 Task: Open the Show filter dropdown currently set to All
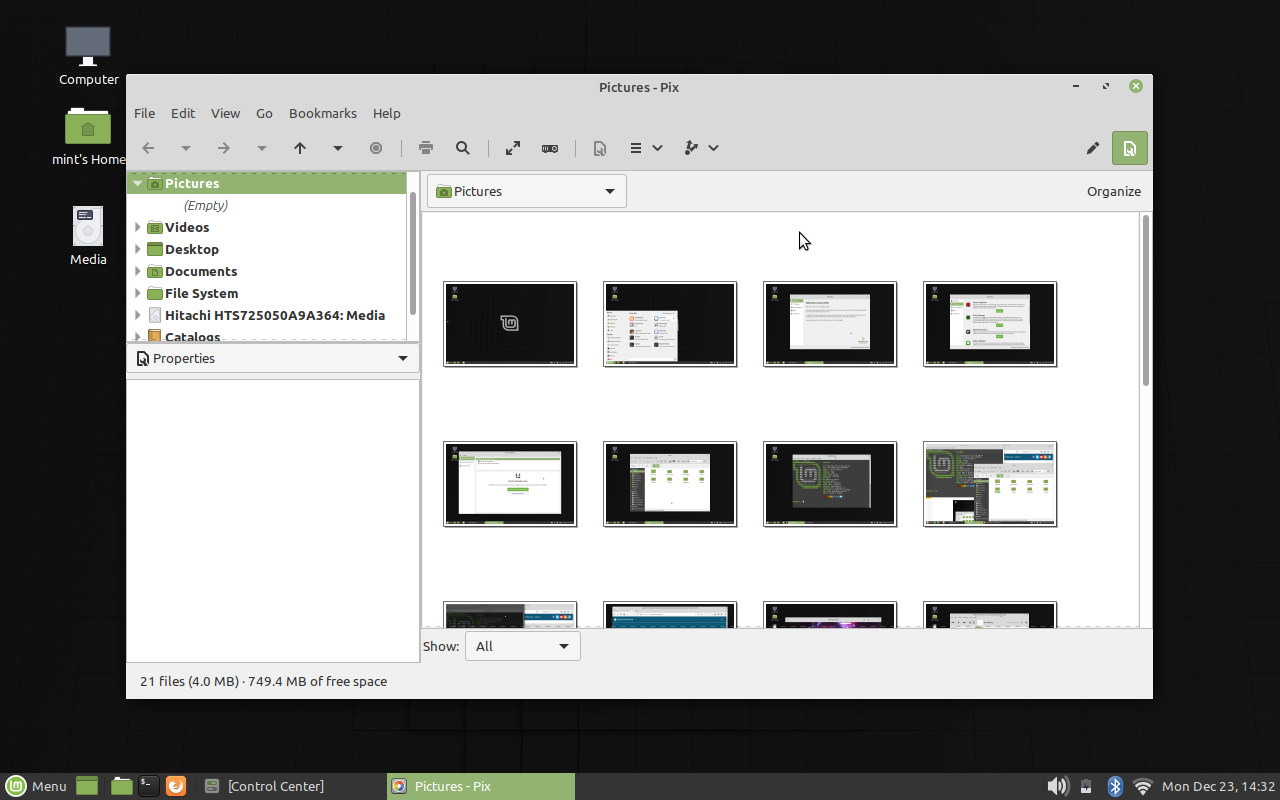point(522,646)
